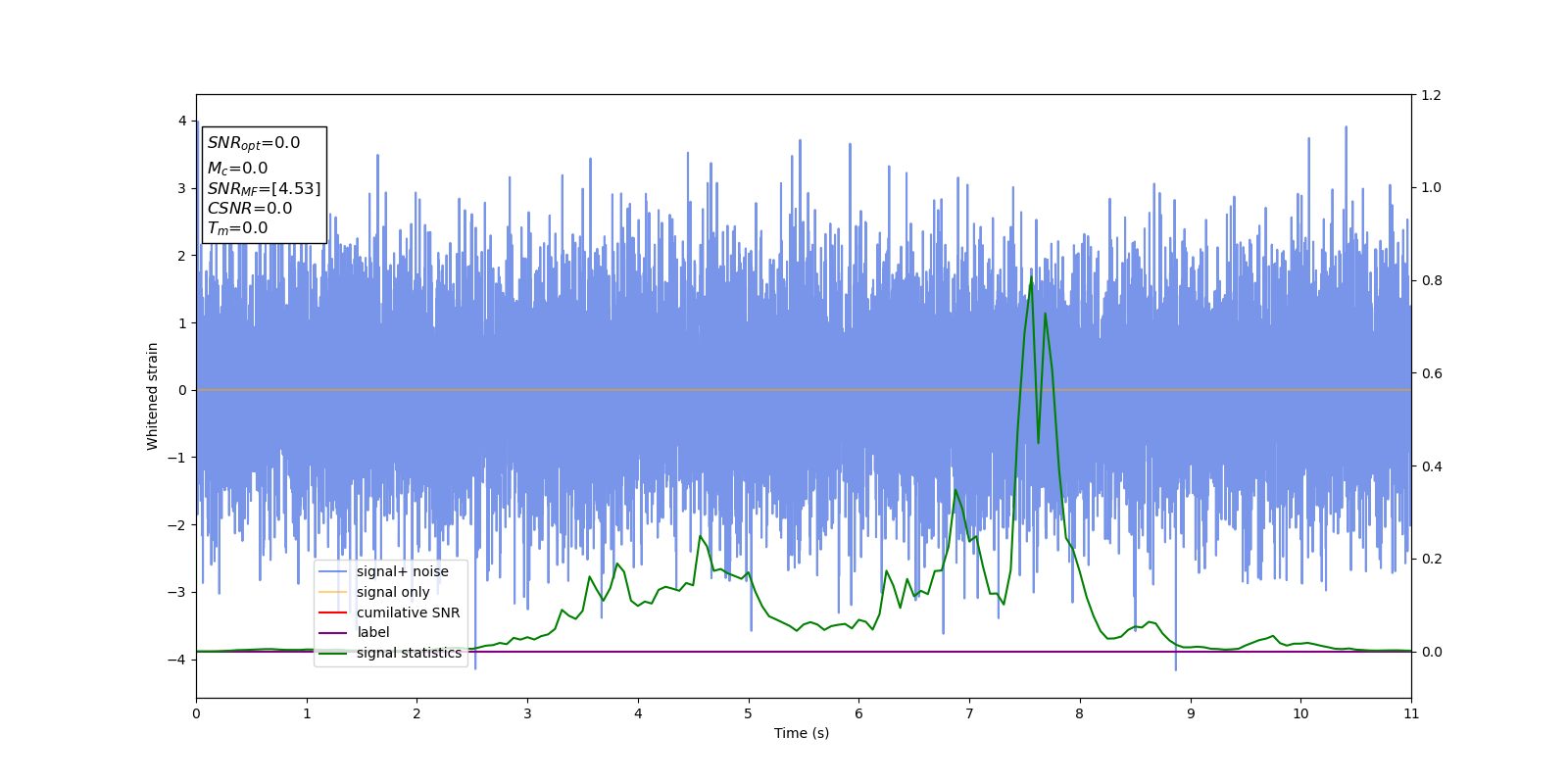Click the x-axis tick label 10
The width and height of the screenshot is (1568, 784).
(x=1300, y=713)
